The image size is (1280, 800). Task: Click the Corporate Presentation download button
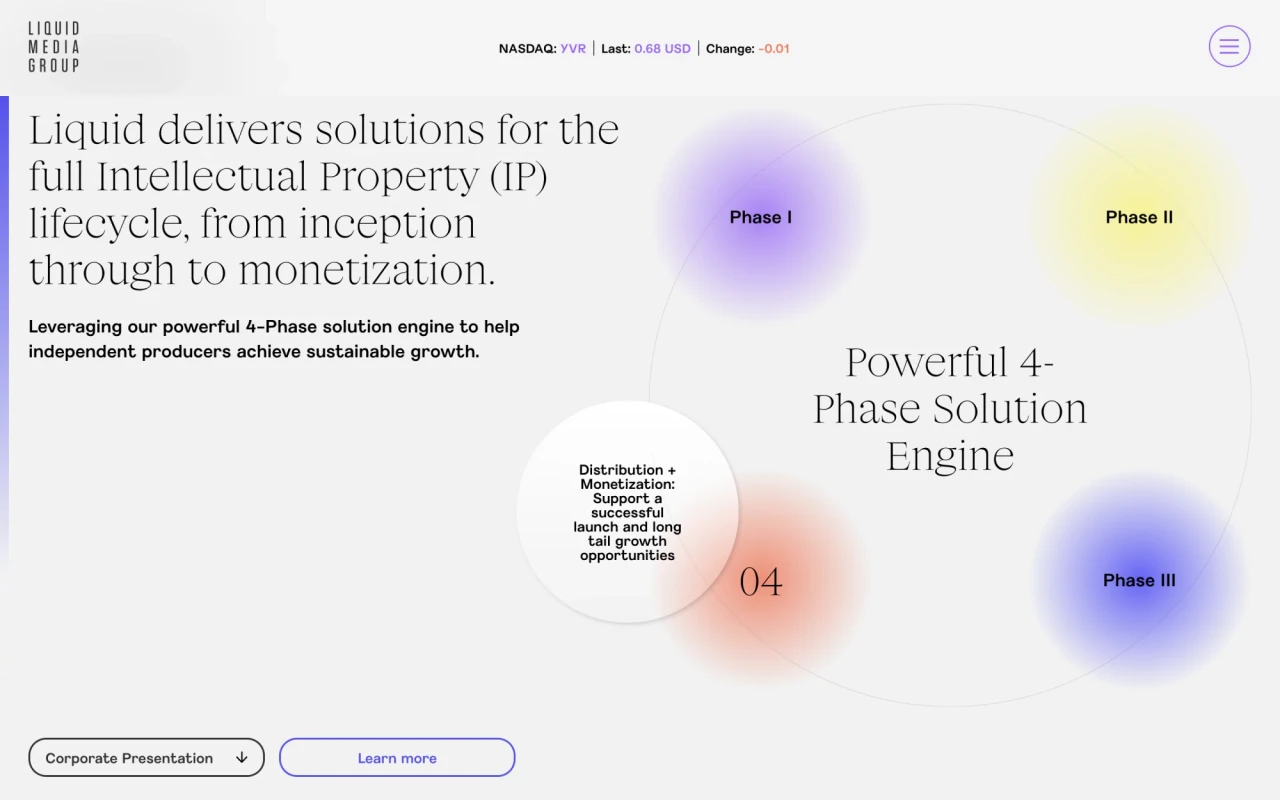click(146, 758)
